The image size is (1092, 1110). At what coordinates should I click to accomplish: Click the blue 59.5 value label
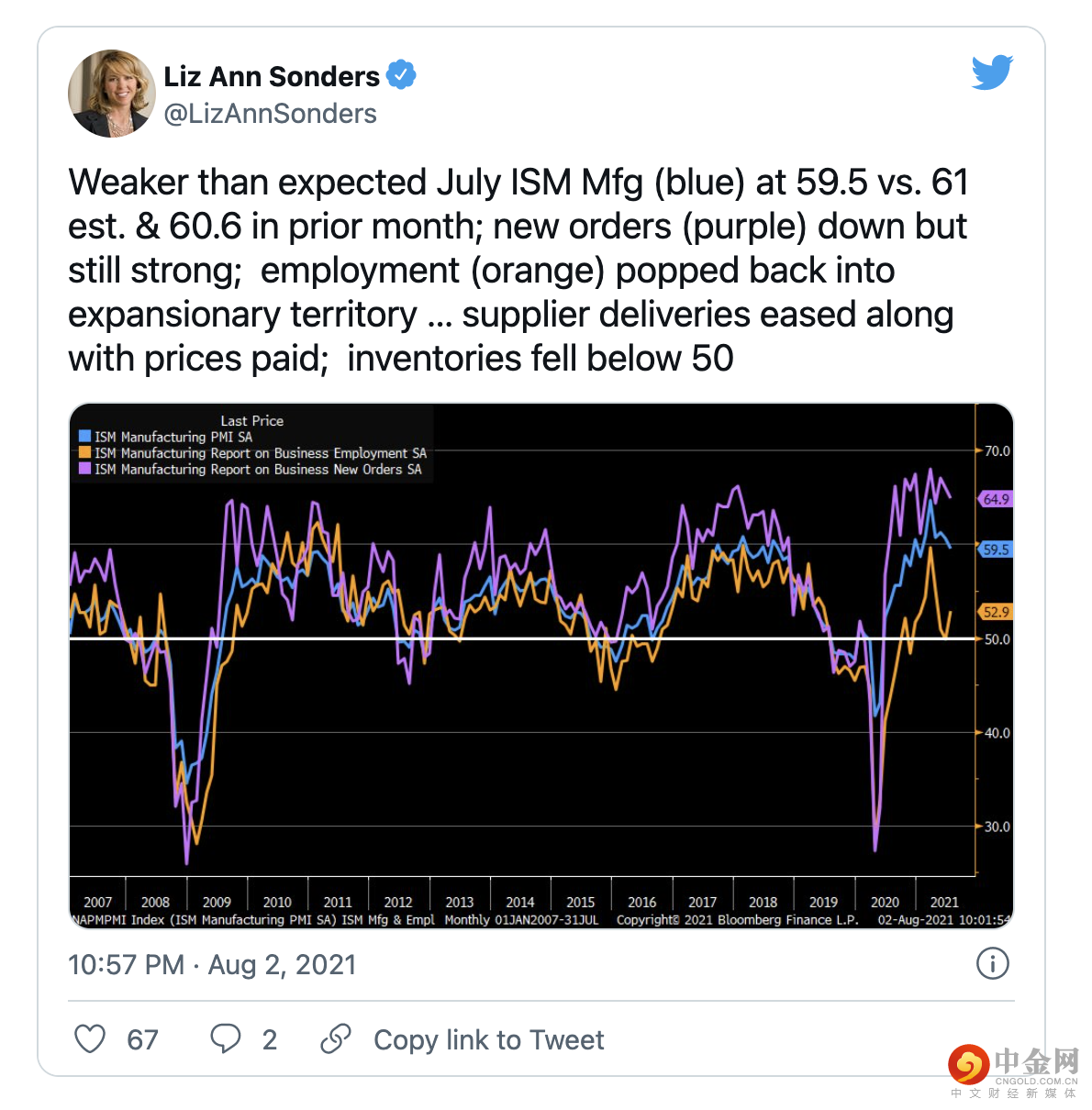click(996, 549)
